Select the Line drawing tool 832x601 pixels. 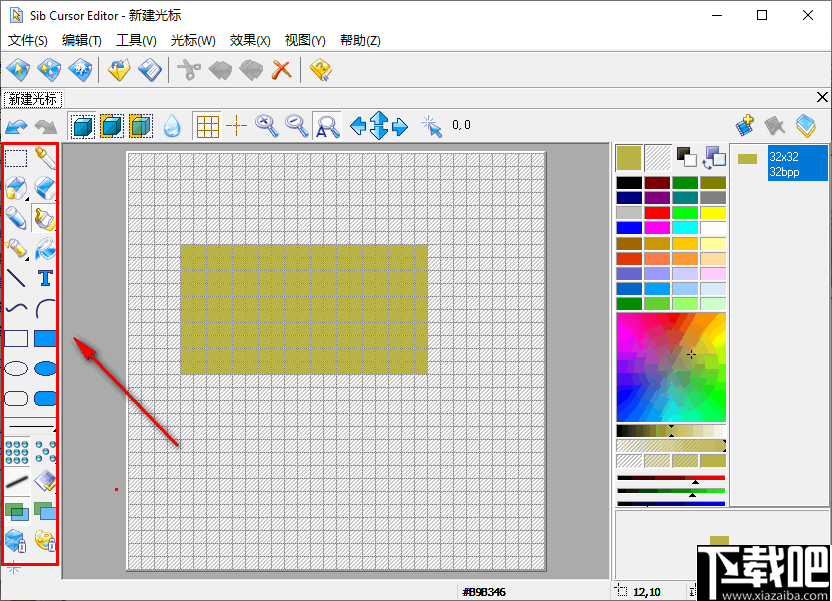click(x=15, y=279)
